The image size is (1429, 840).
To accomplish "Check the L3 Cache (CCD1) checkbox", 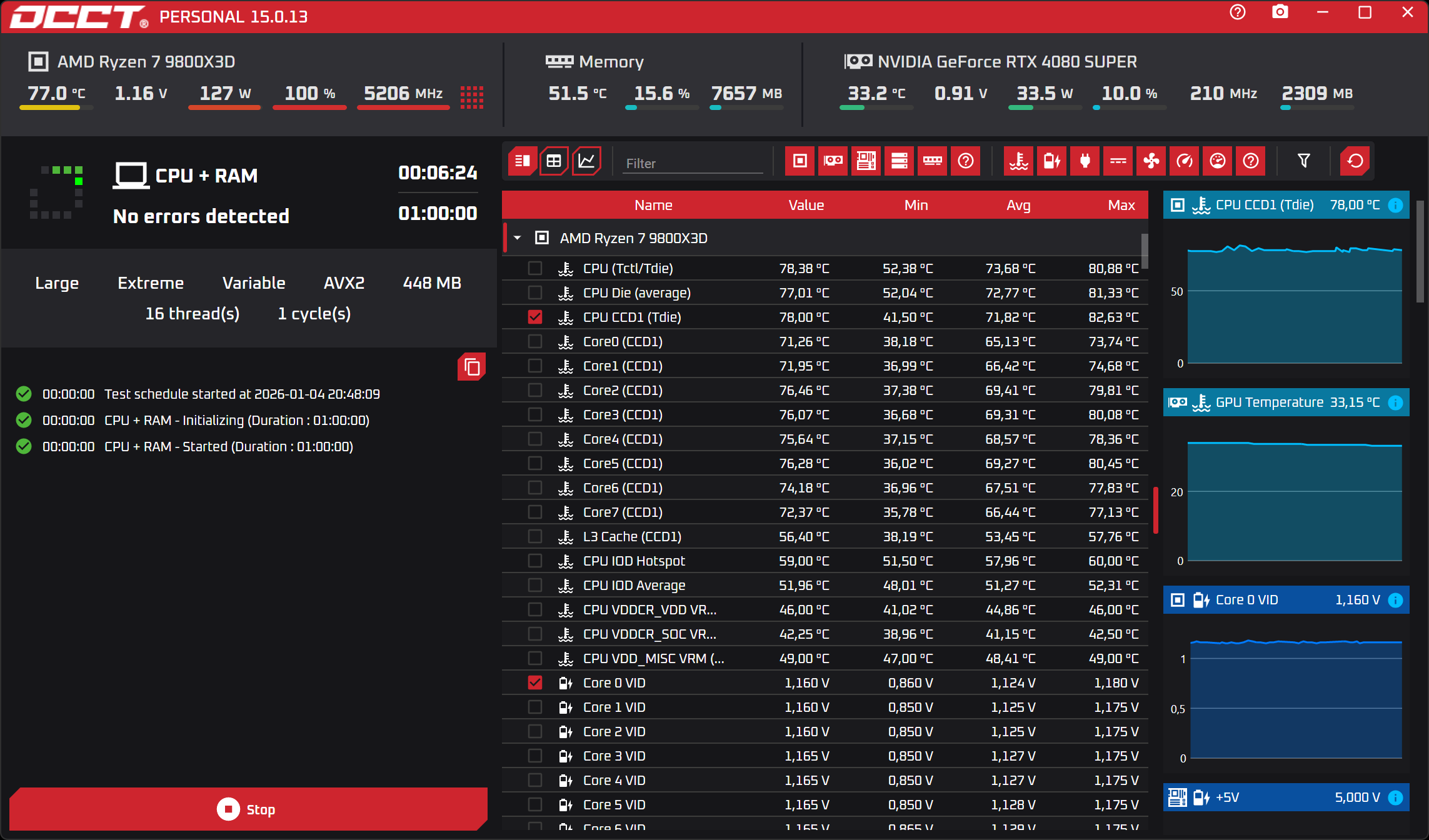I will (x=535, y=537).
